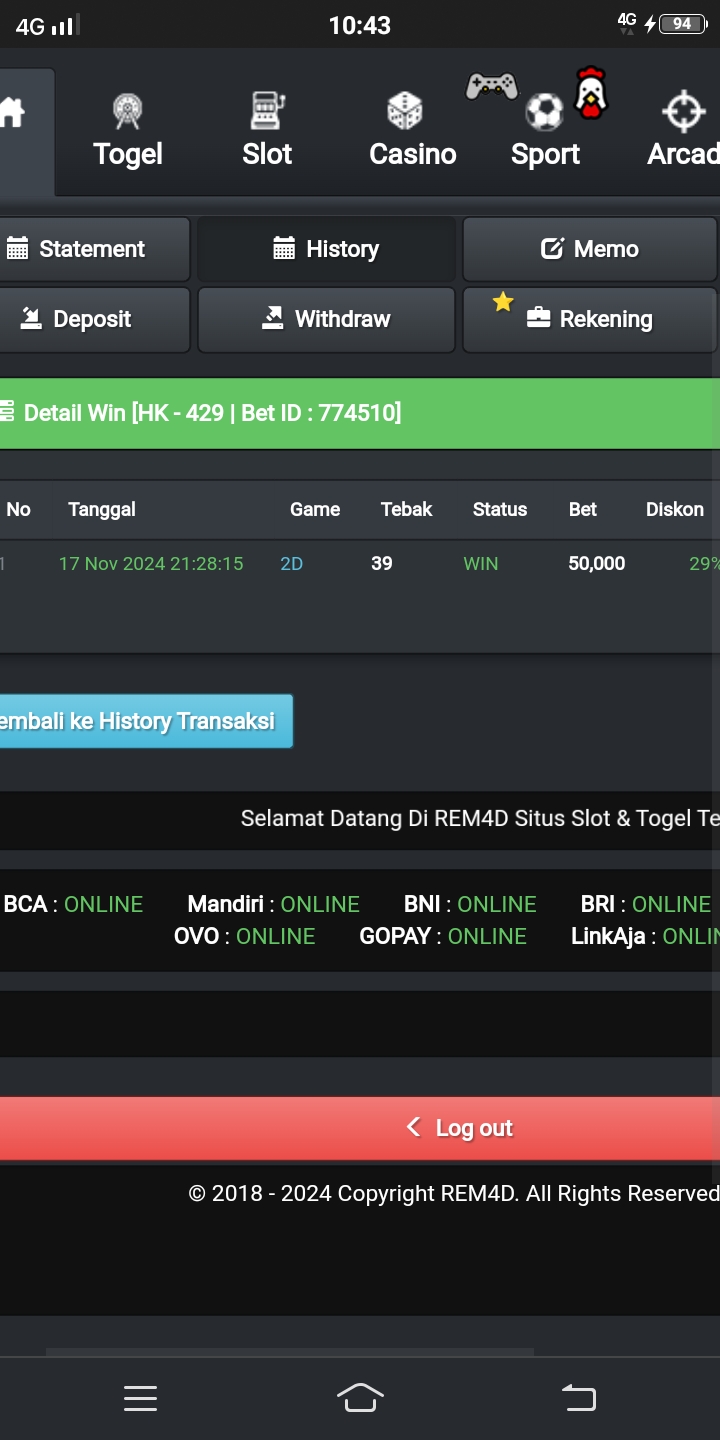The image size is (720, 1440).
Task: Tap the rooster icon above Sport
Action: coord(591,93)
